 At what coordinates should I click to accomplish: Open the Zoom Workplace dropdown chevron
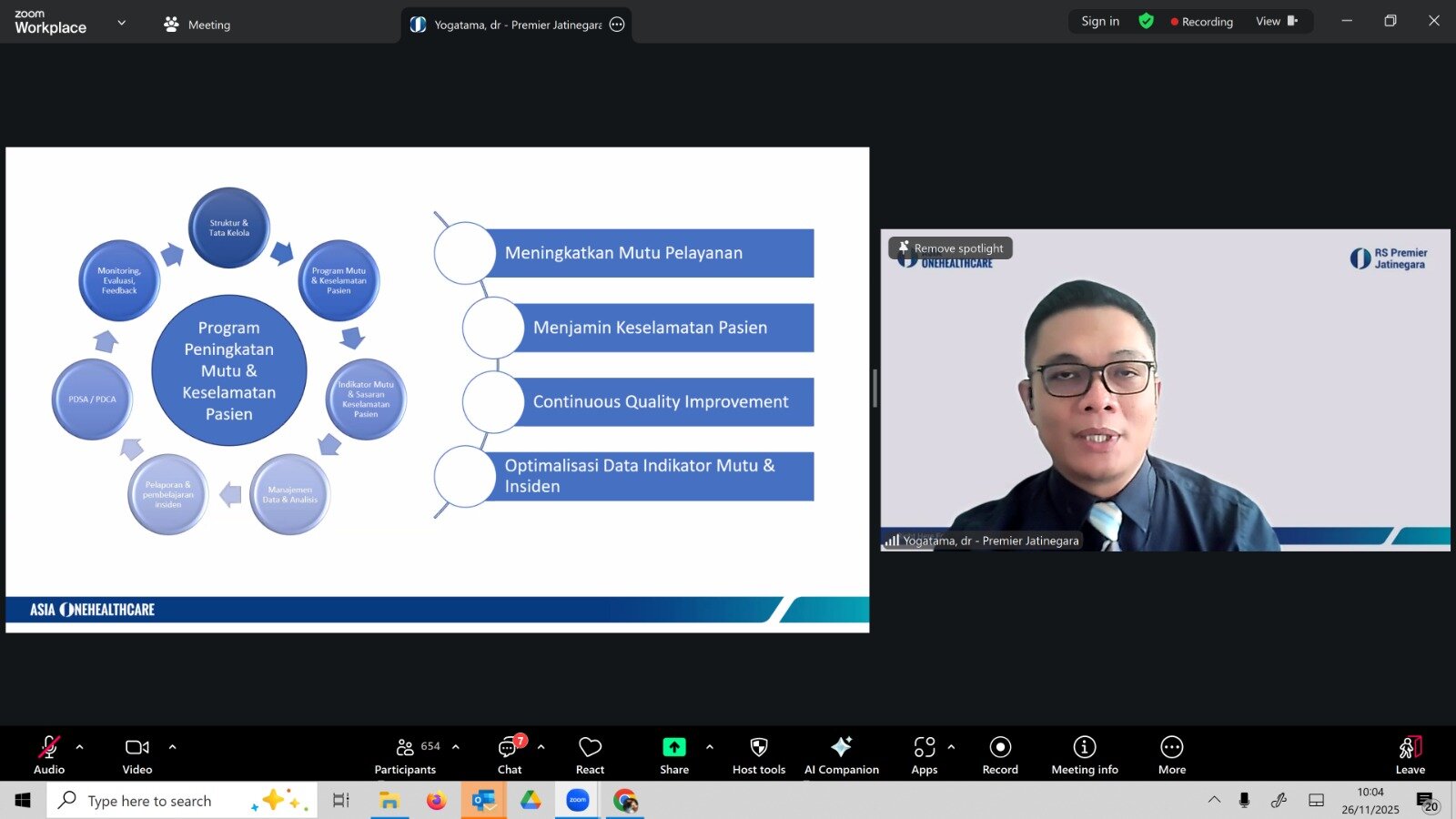click(122, 23)
